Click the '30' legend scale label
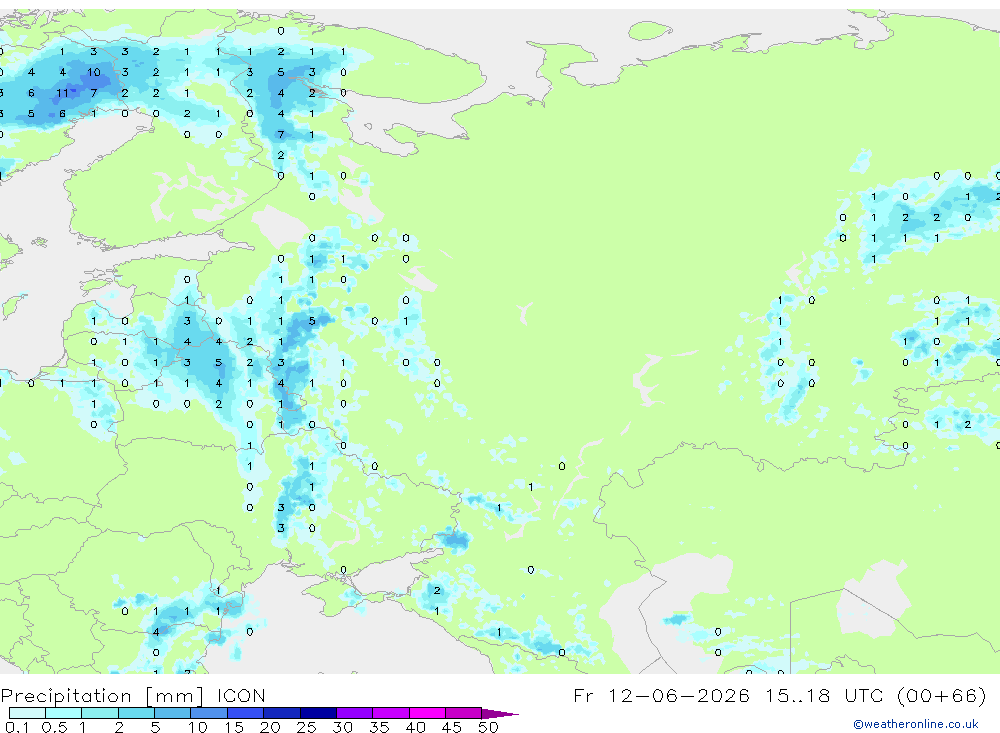 (x=343, y=727)
